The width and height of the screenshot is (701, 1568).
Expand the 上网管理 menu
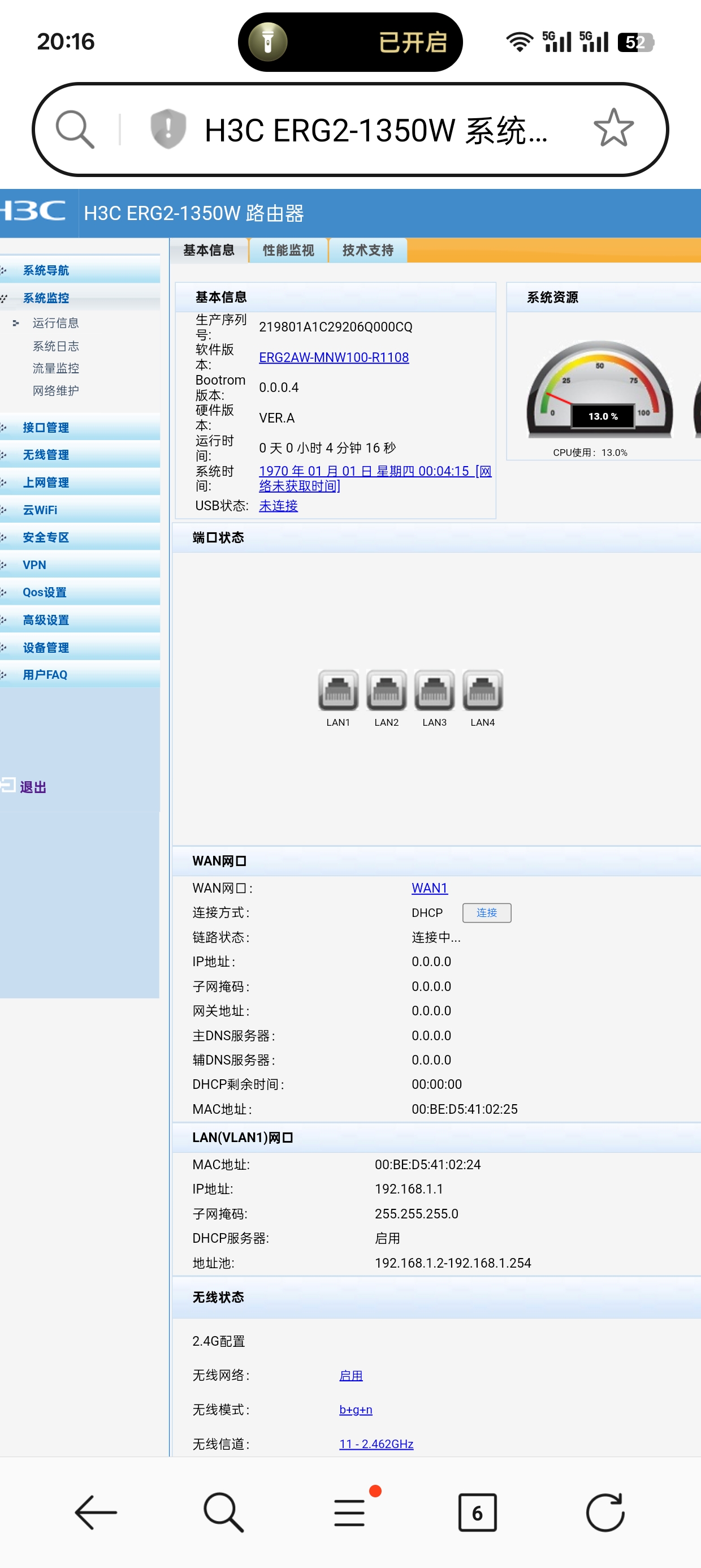pyautogui.click(x=80, y=482)
